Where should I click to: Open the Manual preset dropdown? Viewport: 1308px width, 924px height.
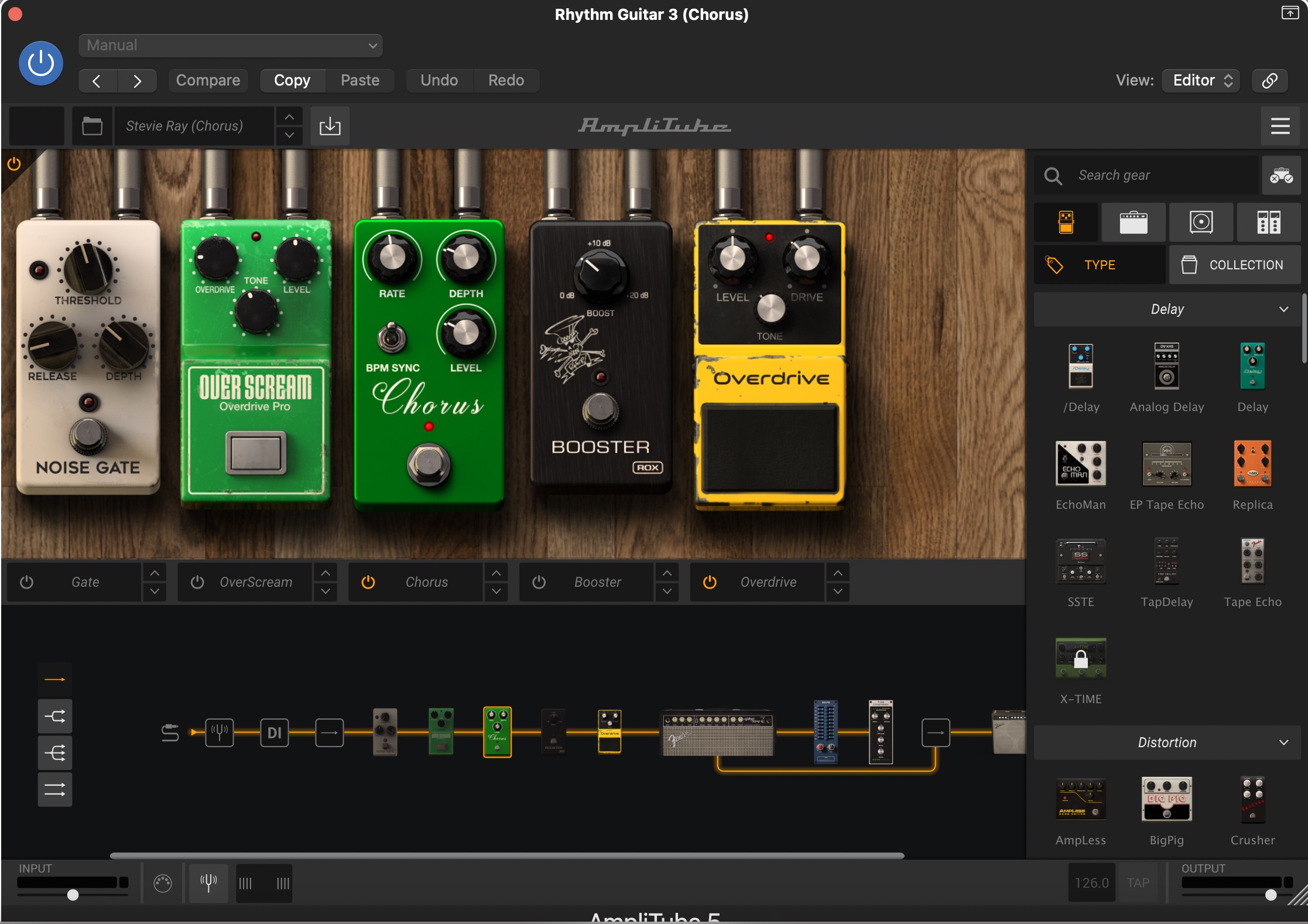[231, 46]
